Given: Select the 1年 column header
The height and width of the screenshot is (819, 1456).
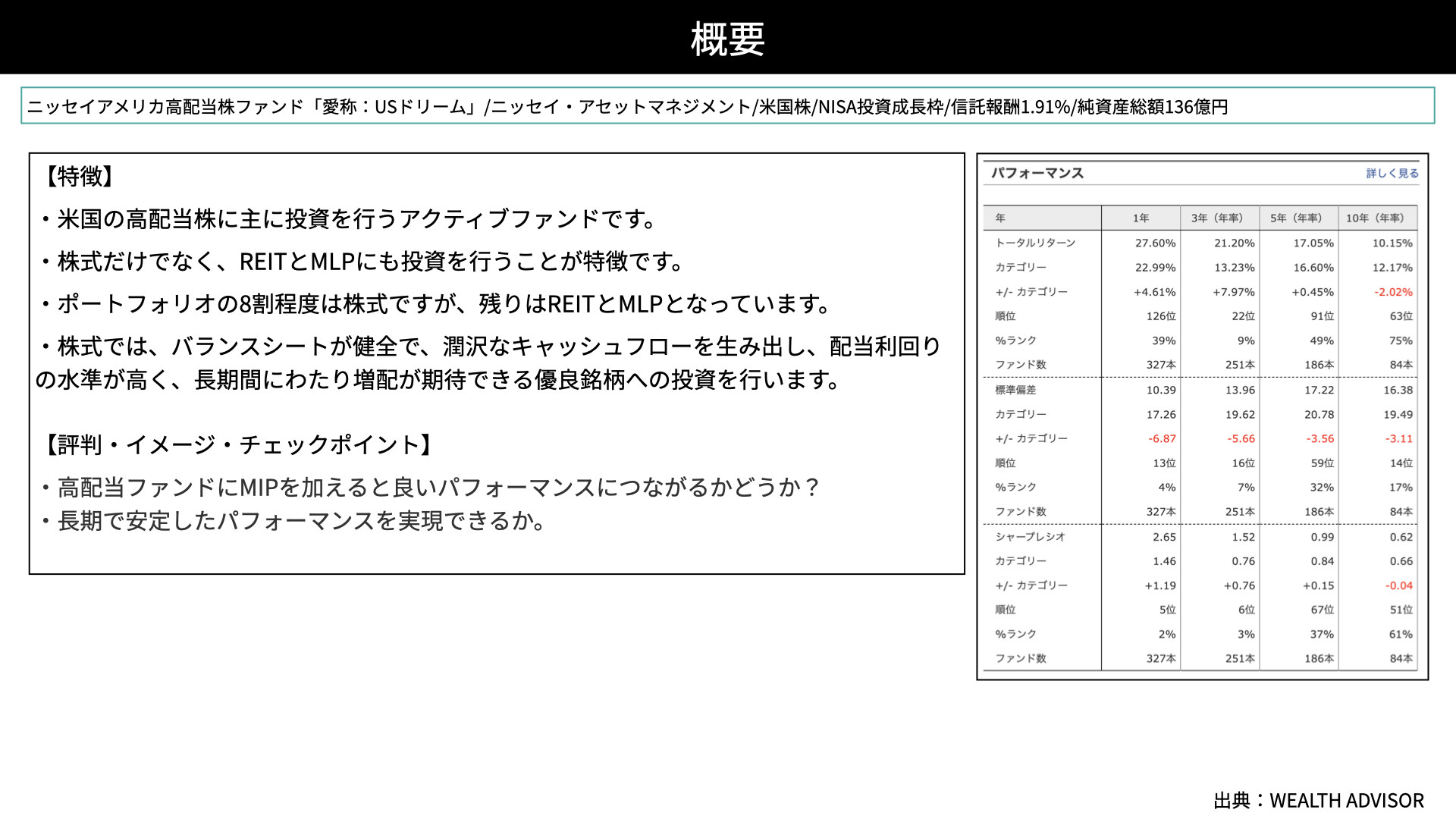Looking at the screenshot, I should (x=1141, y=218).
